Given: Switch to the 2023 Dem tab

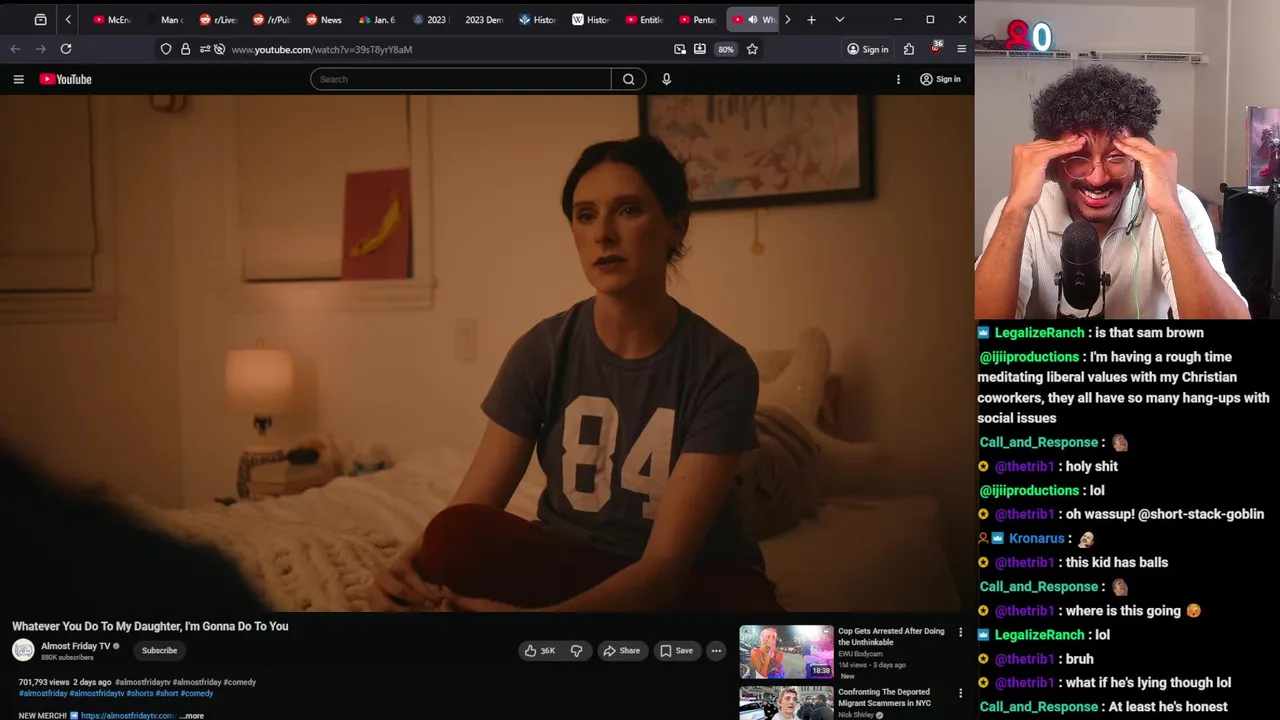Looking at the screenshot, I should tap(484, 19).
